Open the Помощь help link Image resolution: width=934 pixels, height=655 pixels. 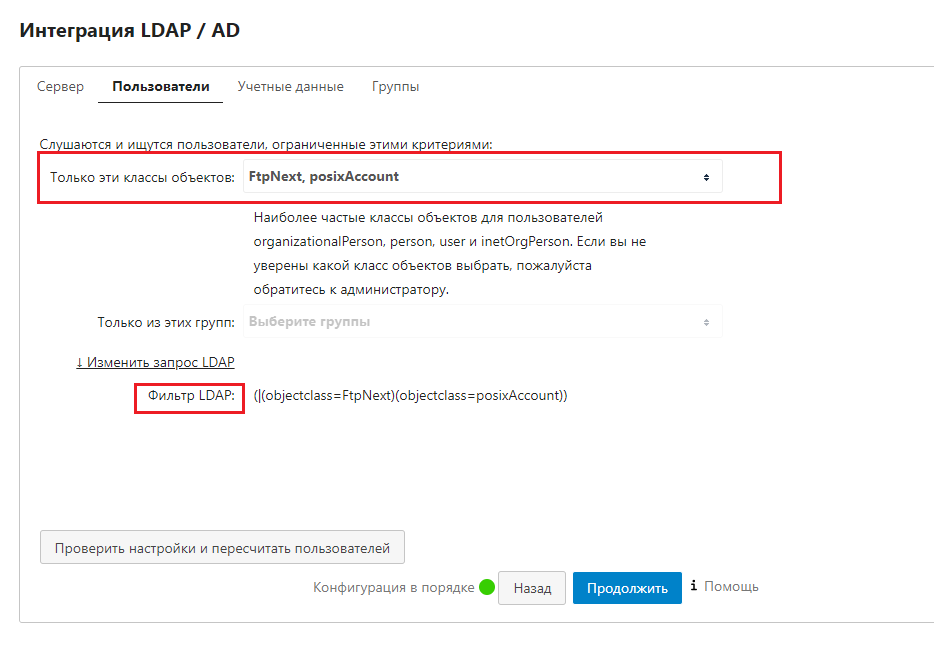click(x=731, y=587)
